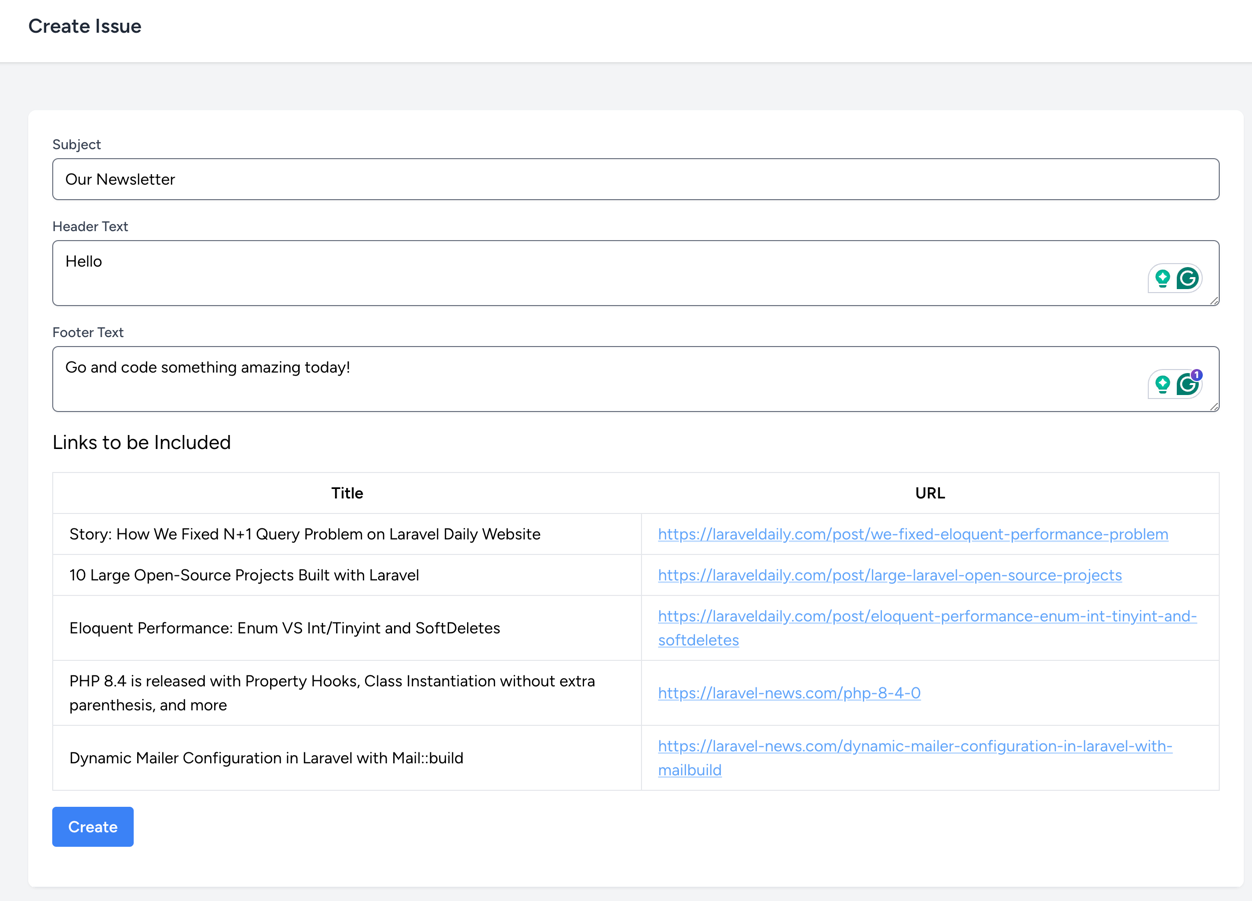Open the we-fixed-eloquent-performance-problem link

point(913,534)
